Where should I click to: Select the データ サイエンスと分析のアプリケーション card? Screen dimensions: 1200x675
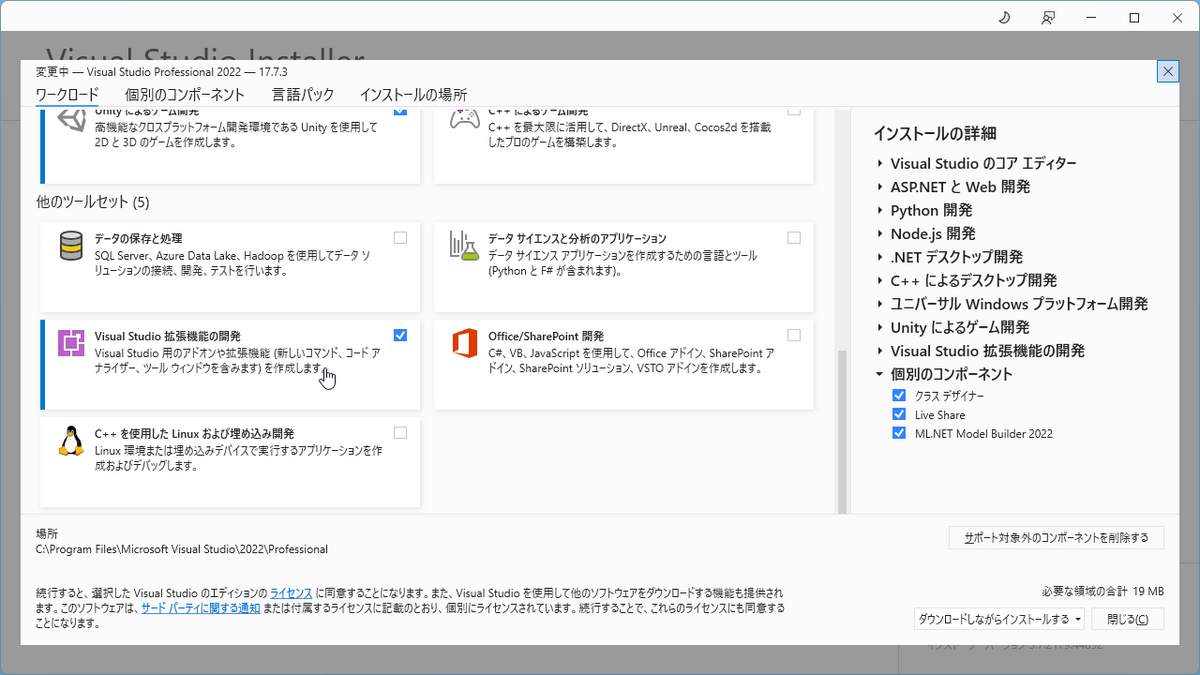click(623, 267)
